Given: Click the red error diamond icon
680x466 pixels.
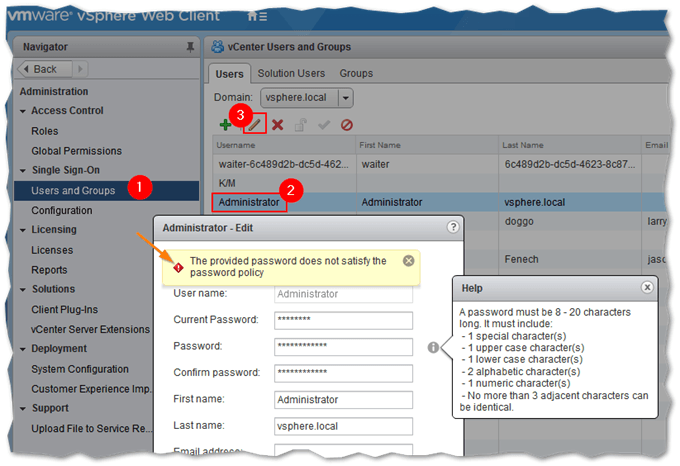Looking at the screenshot, I should 178,267.
